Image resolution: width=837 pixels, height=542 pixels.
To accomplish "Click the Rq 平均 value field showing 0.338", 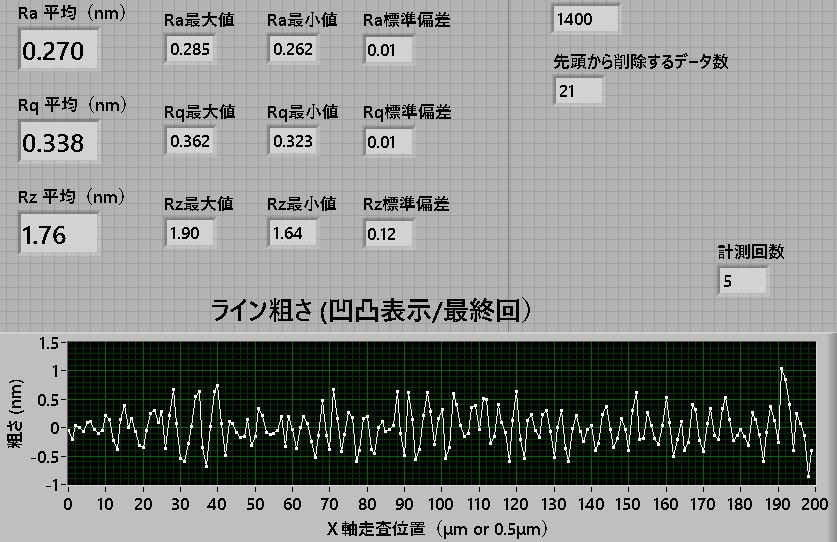I will (x=58, y=143).
